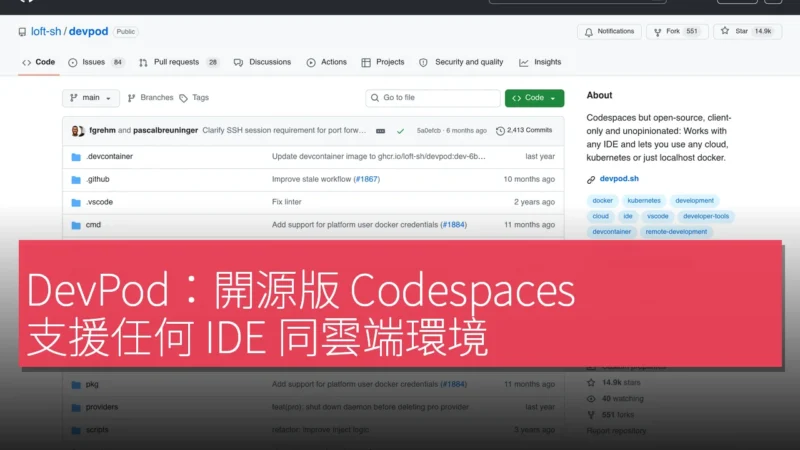Viewport: 800px width, 450px height.
Task: Open the Issues tab
Action: (96, 62)
